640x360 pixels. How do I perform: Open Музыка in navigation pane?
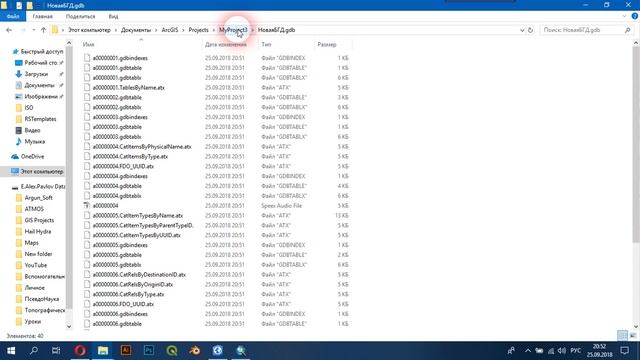click(x=30, y=141)
